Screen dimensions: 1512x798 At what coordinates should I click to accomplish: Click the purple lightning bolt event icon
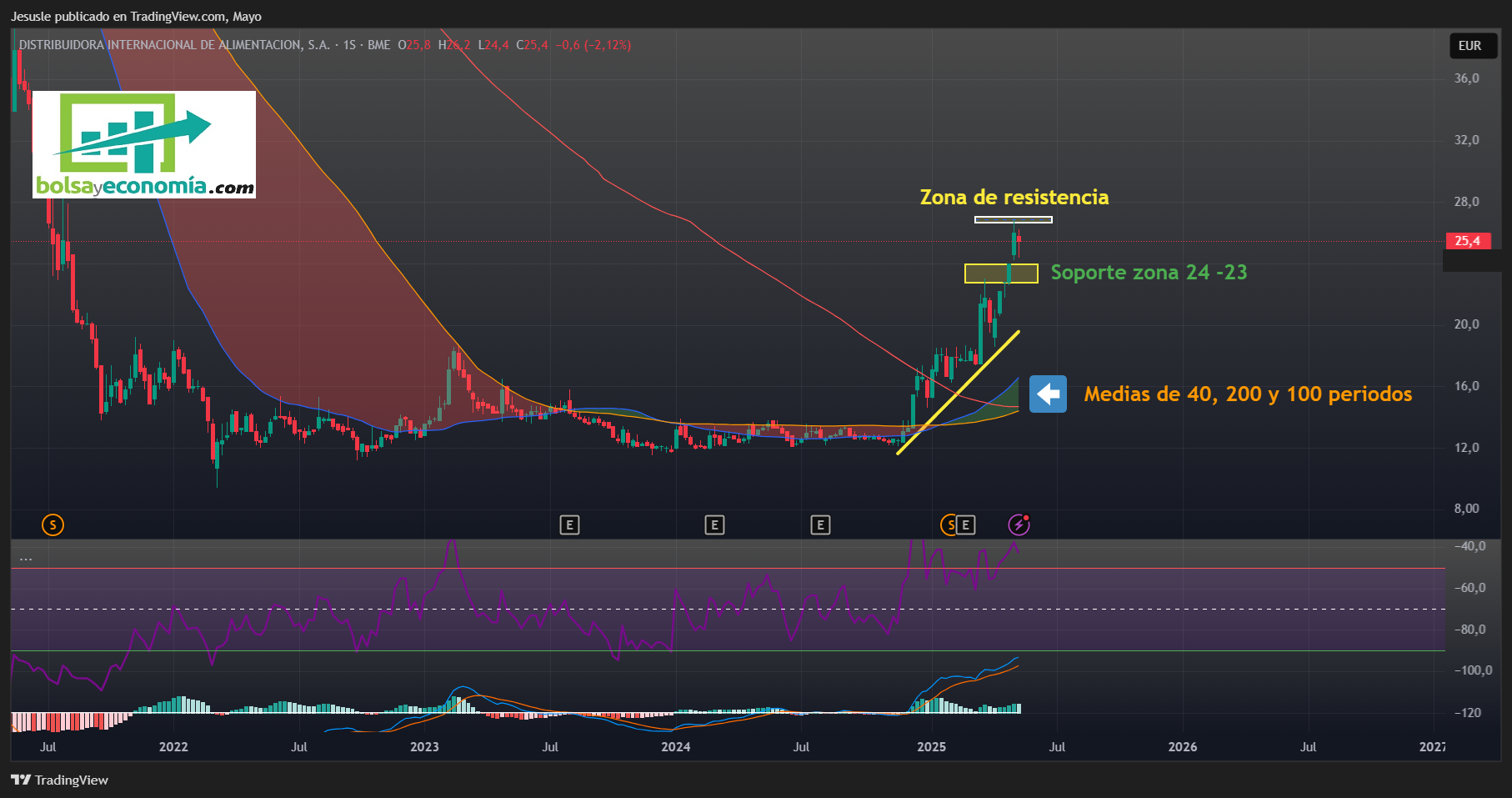click(1019, 524)
